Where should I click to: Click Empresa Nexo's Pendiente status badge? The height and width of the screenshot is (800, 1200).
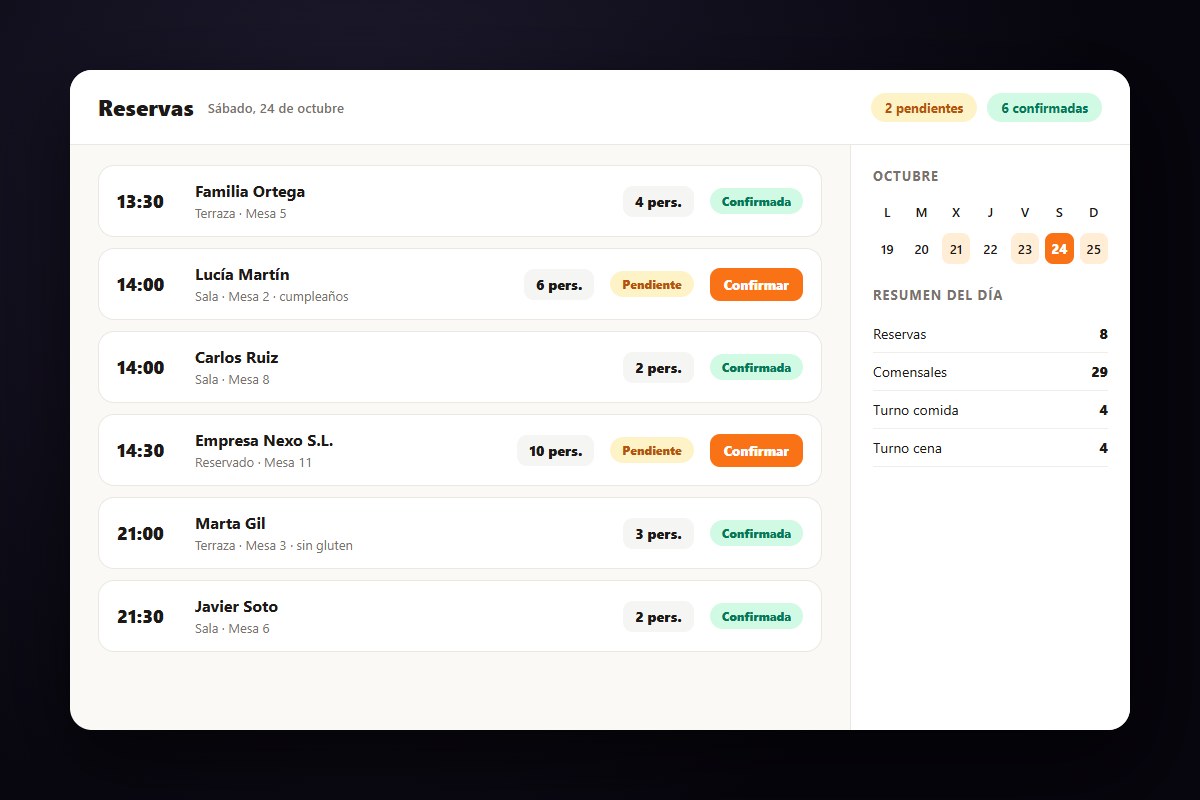(652, 451)
